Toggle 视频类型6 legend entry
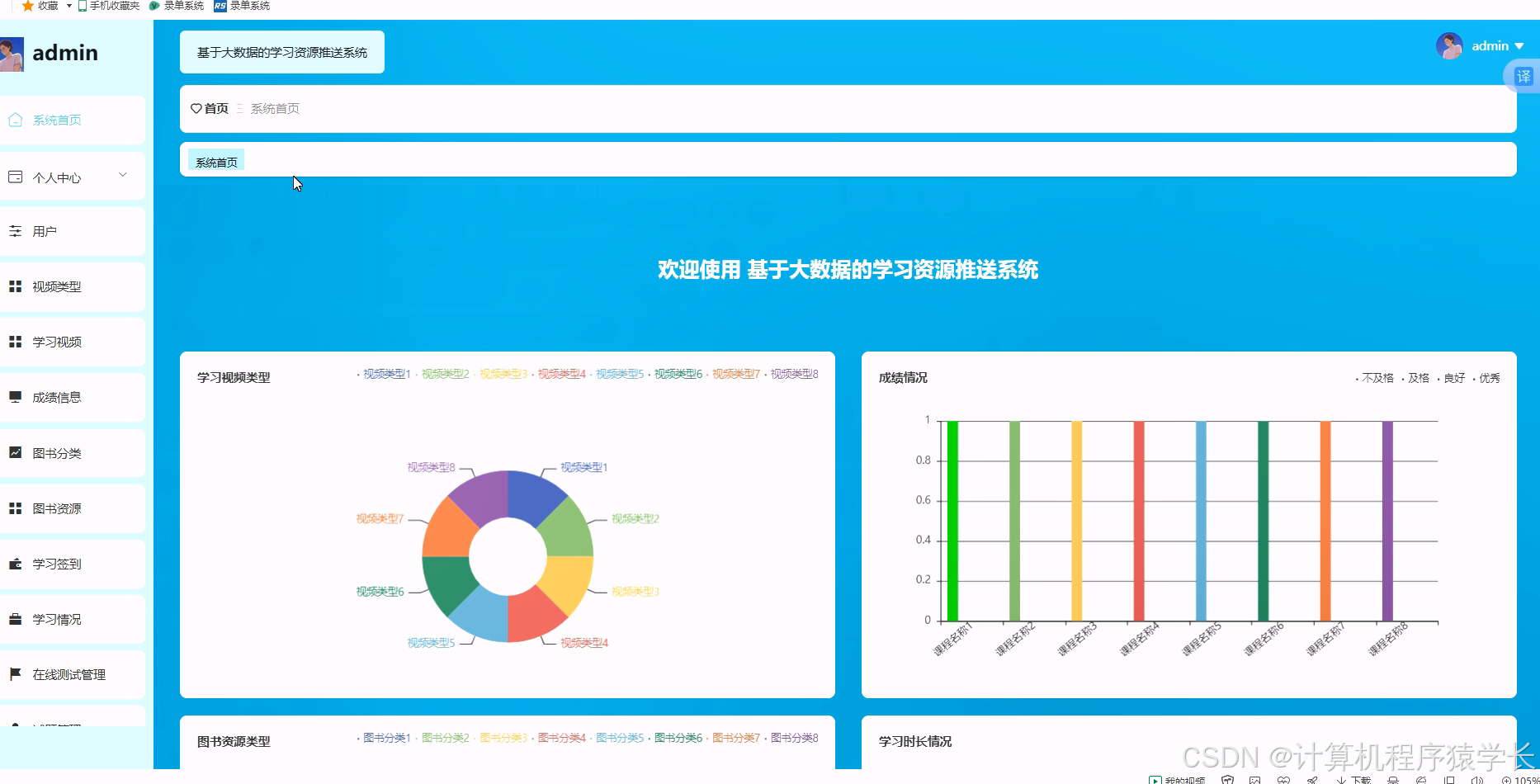 (x=674, y=374)
